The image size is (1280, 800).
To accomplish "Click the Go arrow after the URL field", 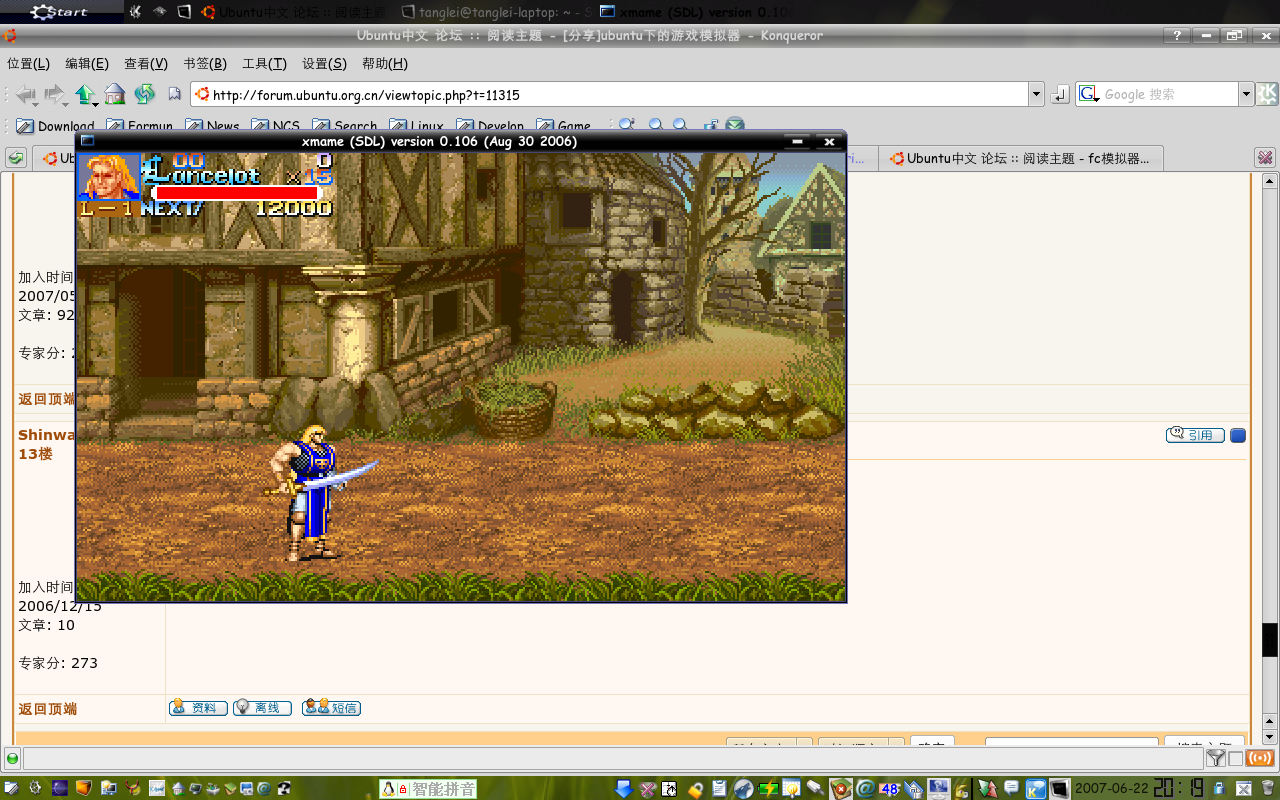I will point(1060,95).
